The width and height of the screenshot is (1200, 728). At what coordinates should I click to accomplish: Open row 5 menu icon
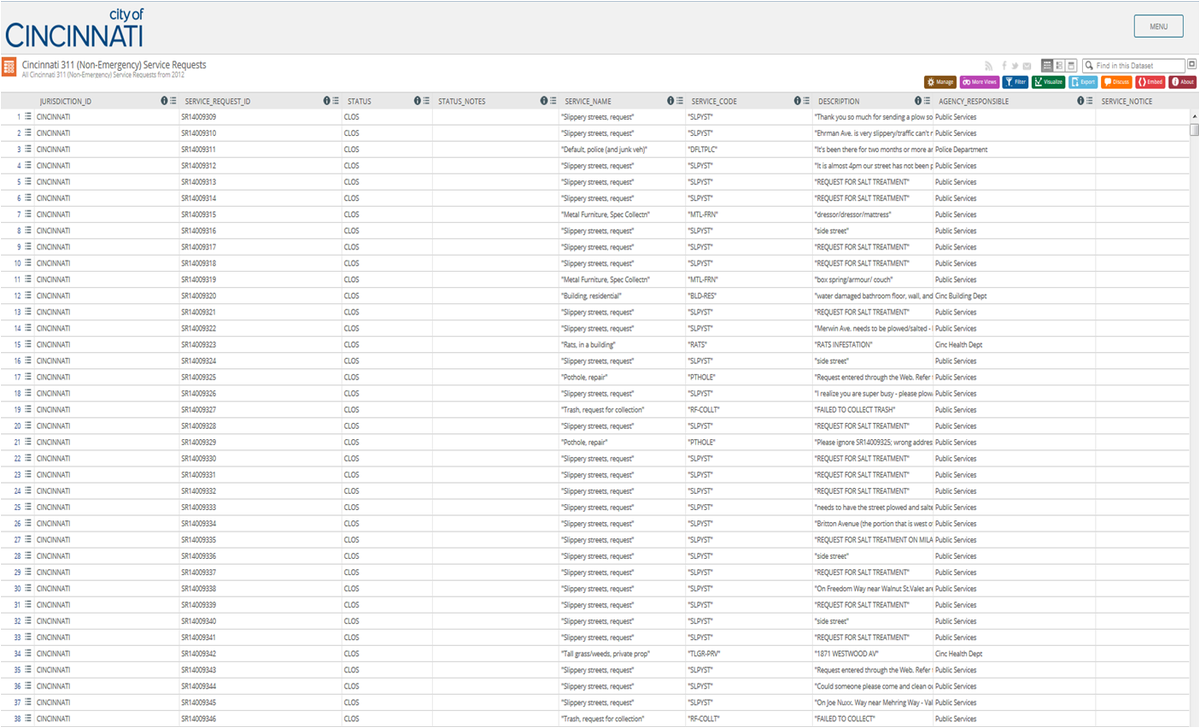tap(28, 181)
